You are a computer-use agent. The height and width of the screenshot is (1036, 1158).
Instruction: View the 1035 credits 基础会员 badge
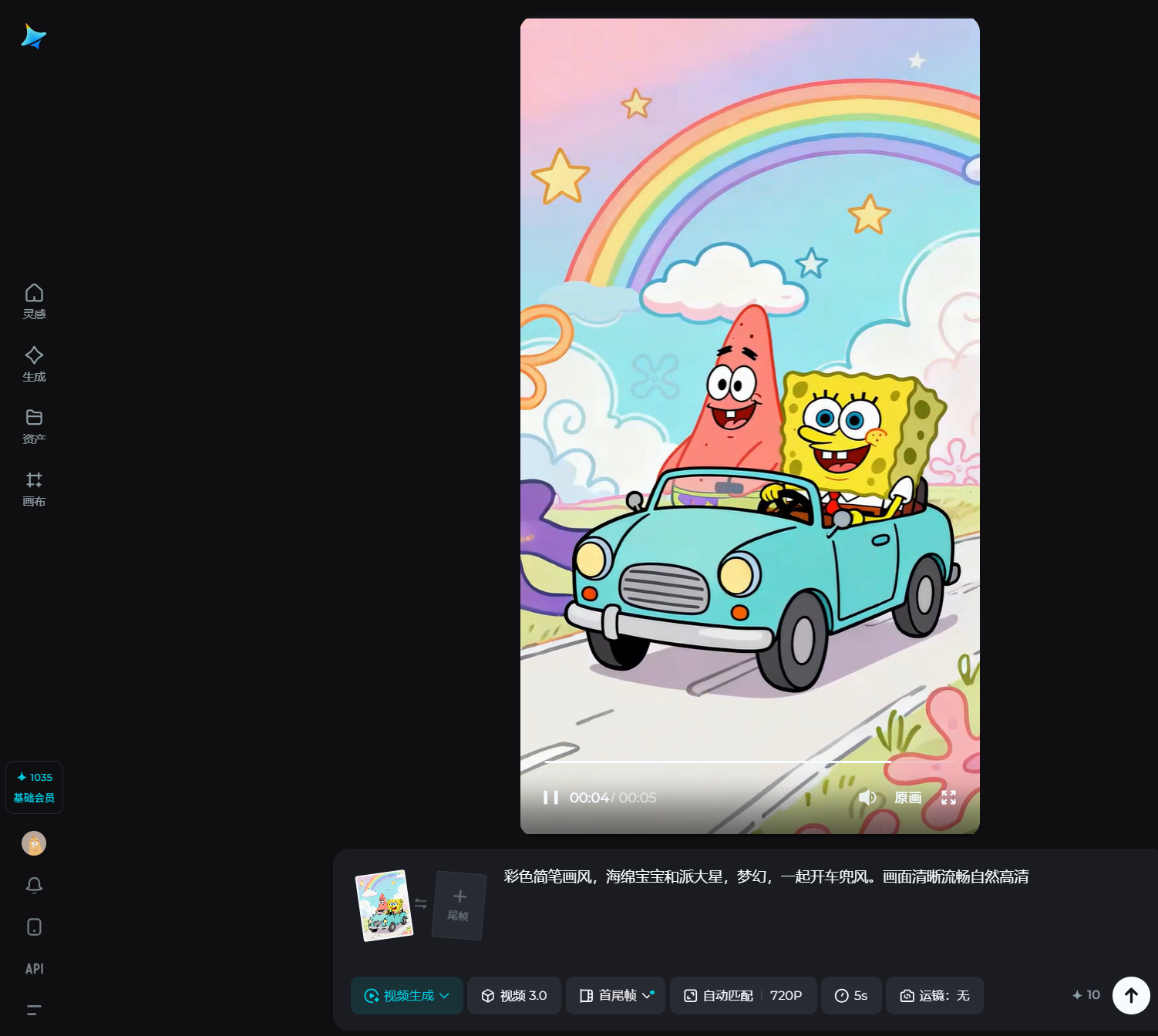34,787
